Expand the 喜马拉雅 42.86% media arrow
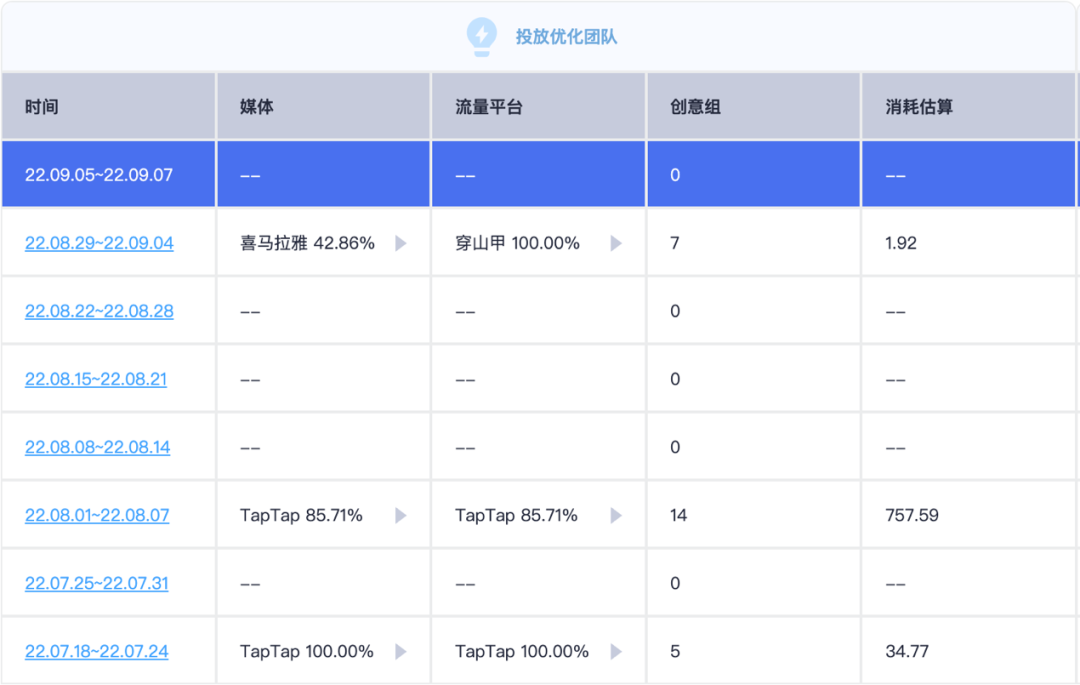Screen dimensions: 1080x685 [x=401, y=243]
